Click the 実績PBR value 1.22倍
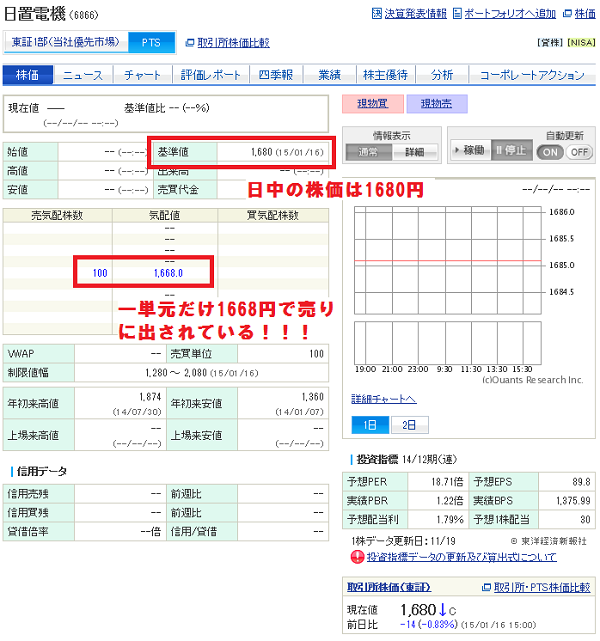Viewport: 600px width, 641px height. pos(450,501)
